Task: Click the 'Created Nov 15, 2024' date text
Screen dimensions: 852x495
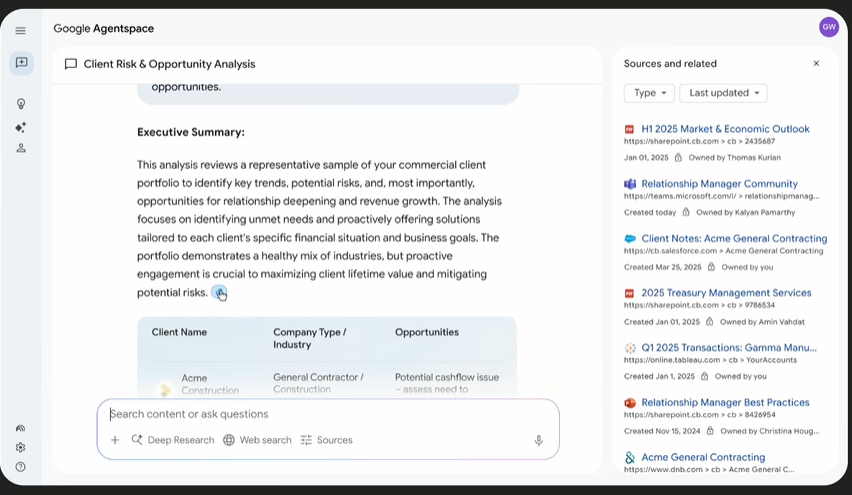Action: pos(662,431)
